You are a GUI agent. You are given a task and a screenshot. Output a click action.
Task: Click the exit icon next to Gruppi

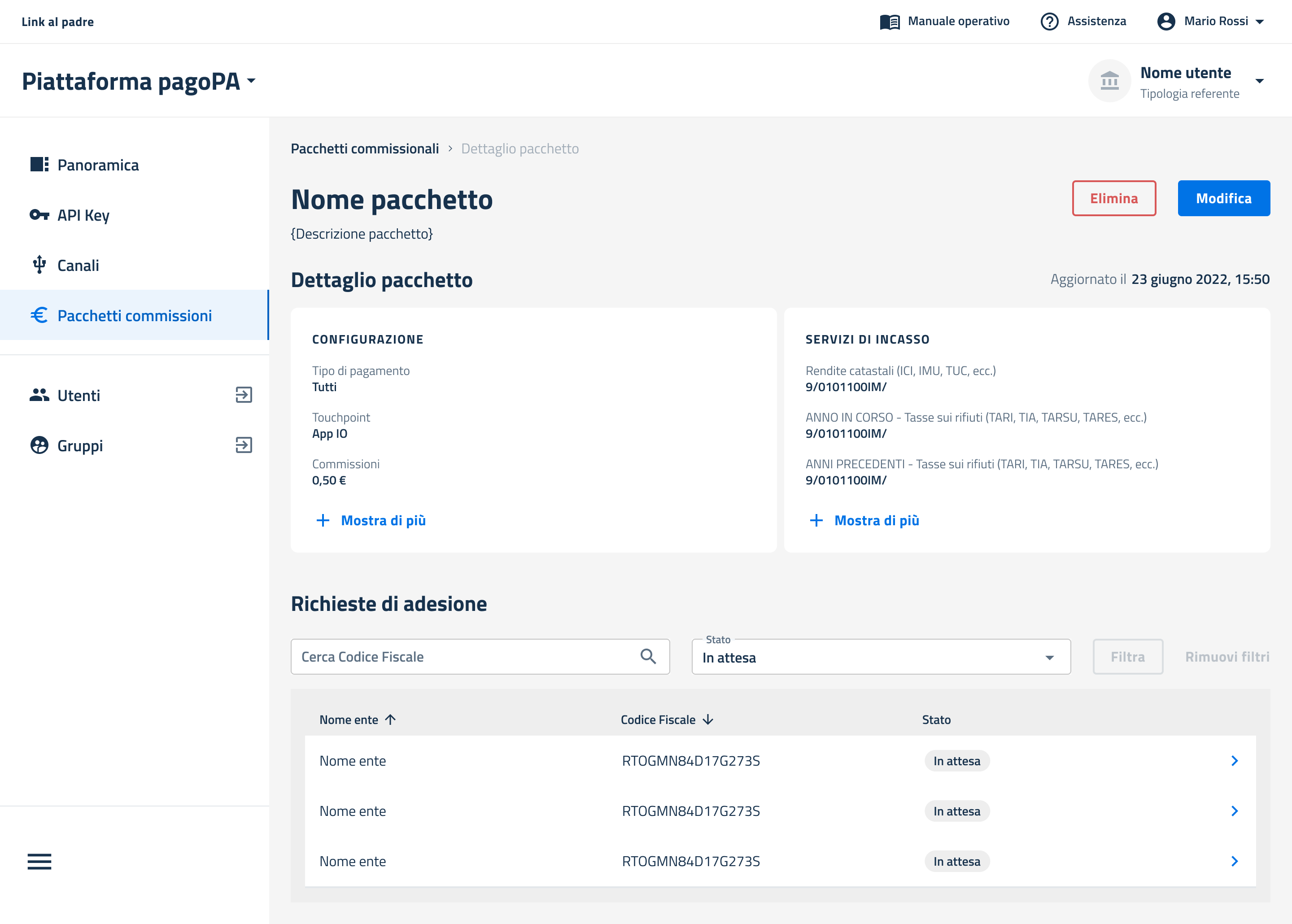click(x=244, y=445)
